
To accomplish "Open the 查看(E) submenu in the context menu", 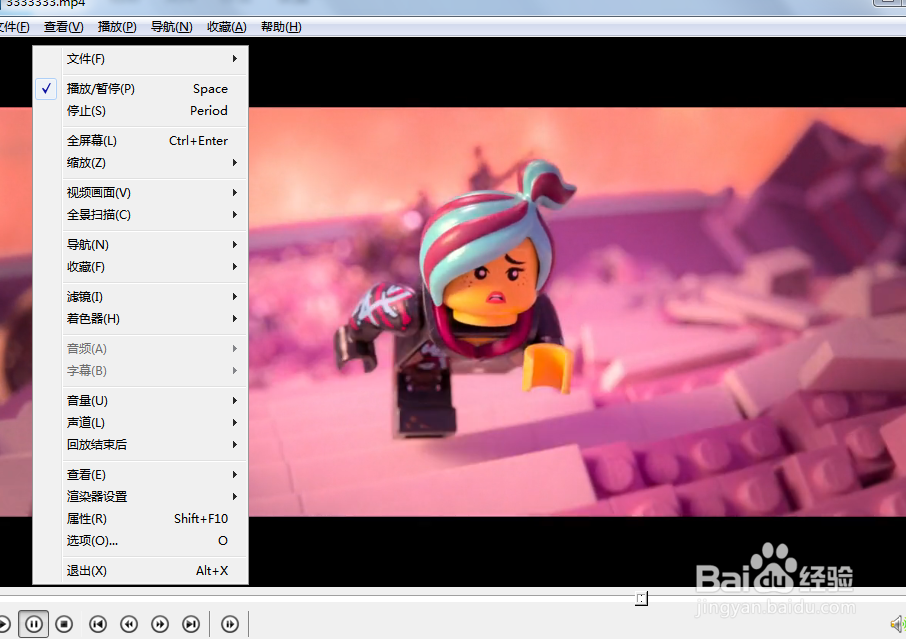I will (x=140, y=475).
